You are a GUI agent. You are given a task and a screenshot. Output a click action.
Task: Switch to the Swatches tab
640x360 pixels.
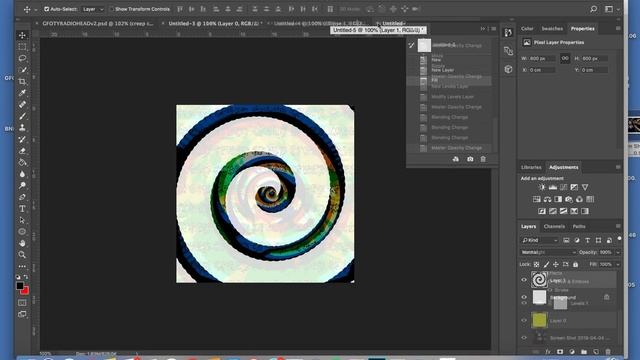[552, 29]
